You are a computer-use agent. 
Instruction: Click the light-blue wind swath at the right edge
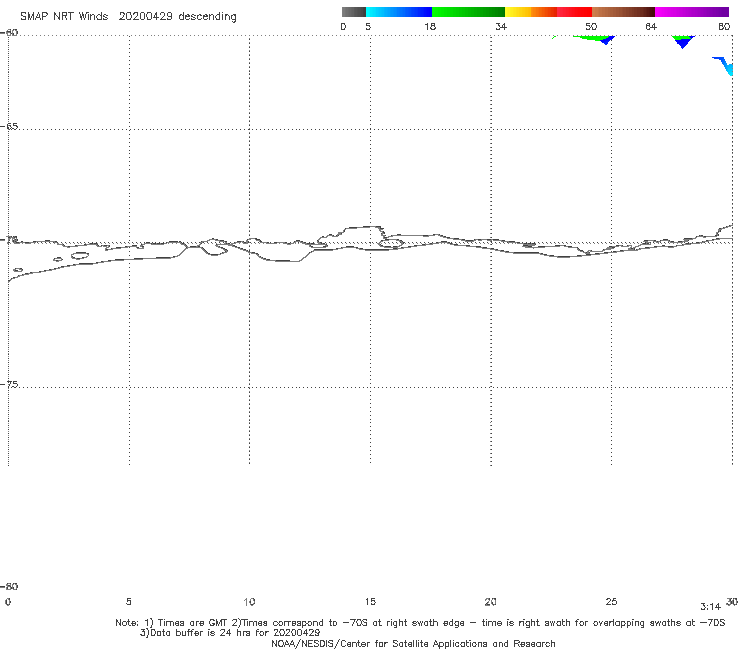[727, 66]
